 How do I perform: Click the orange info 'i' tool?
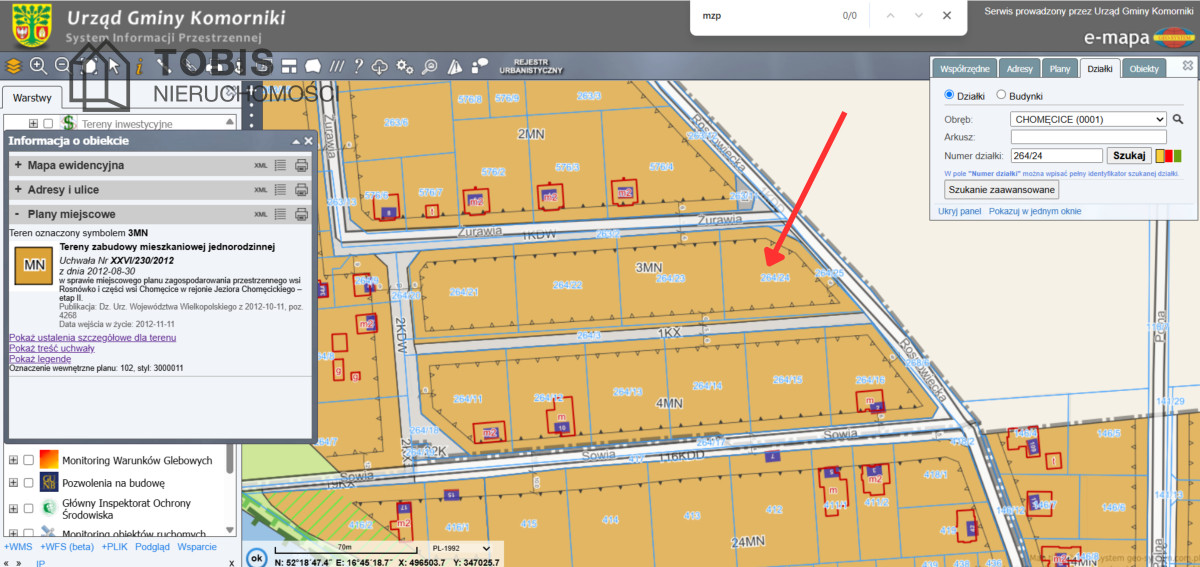[x=139, y=66]
